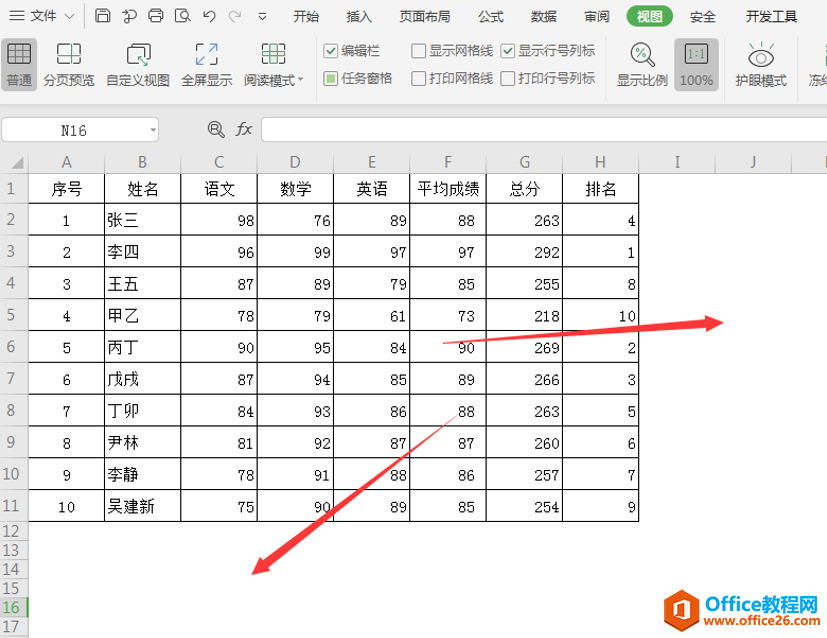Image resolution: width=827 pixels, height=638 pixels.
Task: Expand the 文件 menu dropdown arrow
Action: point(69,17)
